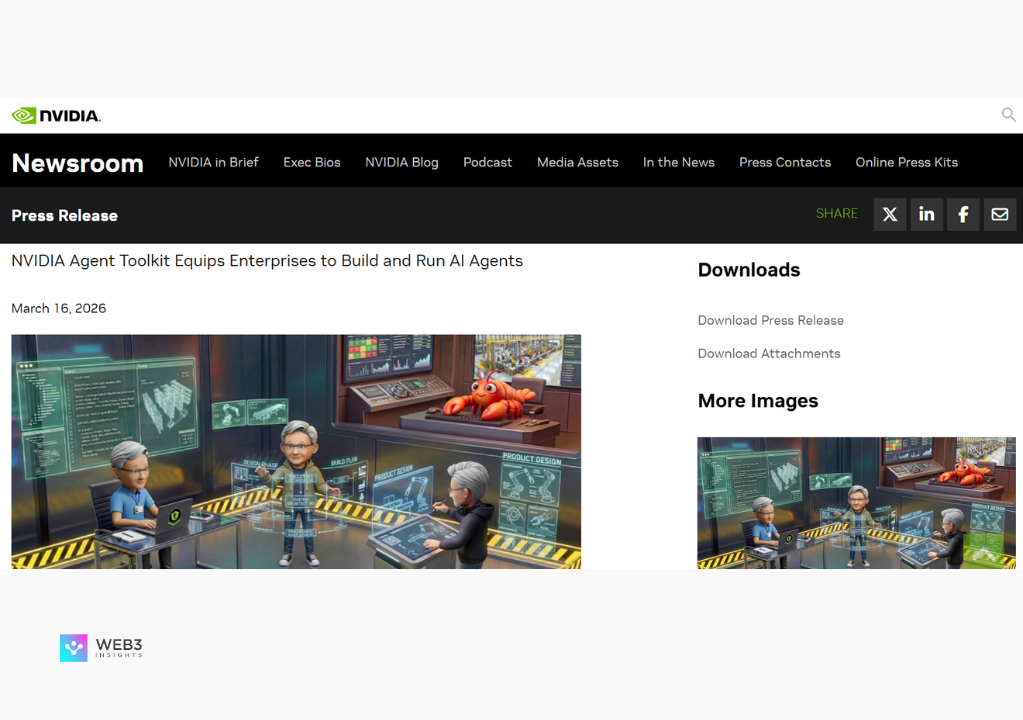Image resolution: width=1023 pixels, height=720 pixels.
Task: Click Download Press Release link
Action: coord(770,320)
